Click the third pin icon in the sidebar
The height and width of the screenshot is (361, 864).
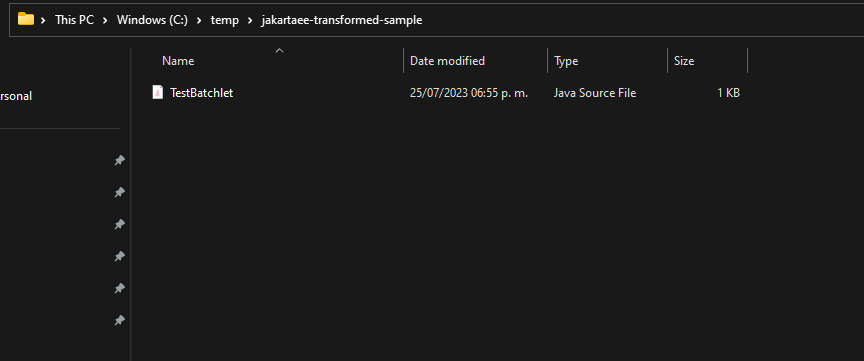[x=119, y=224]
